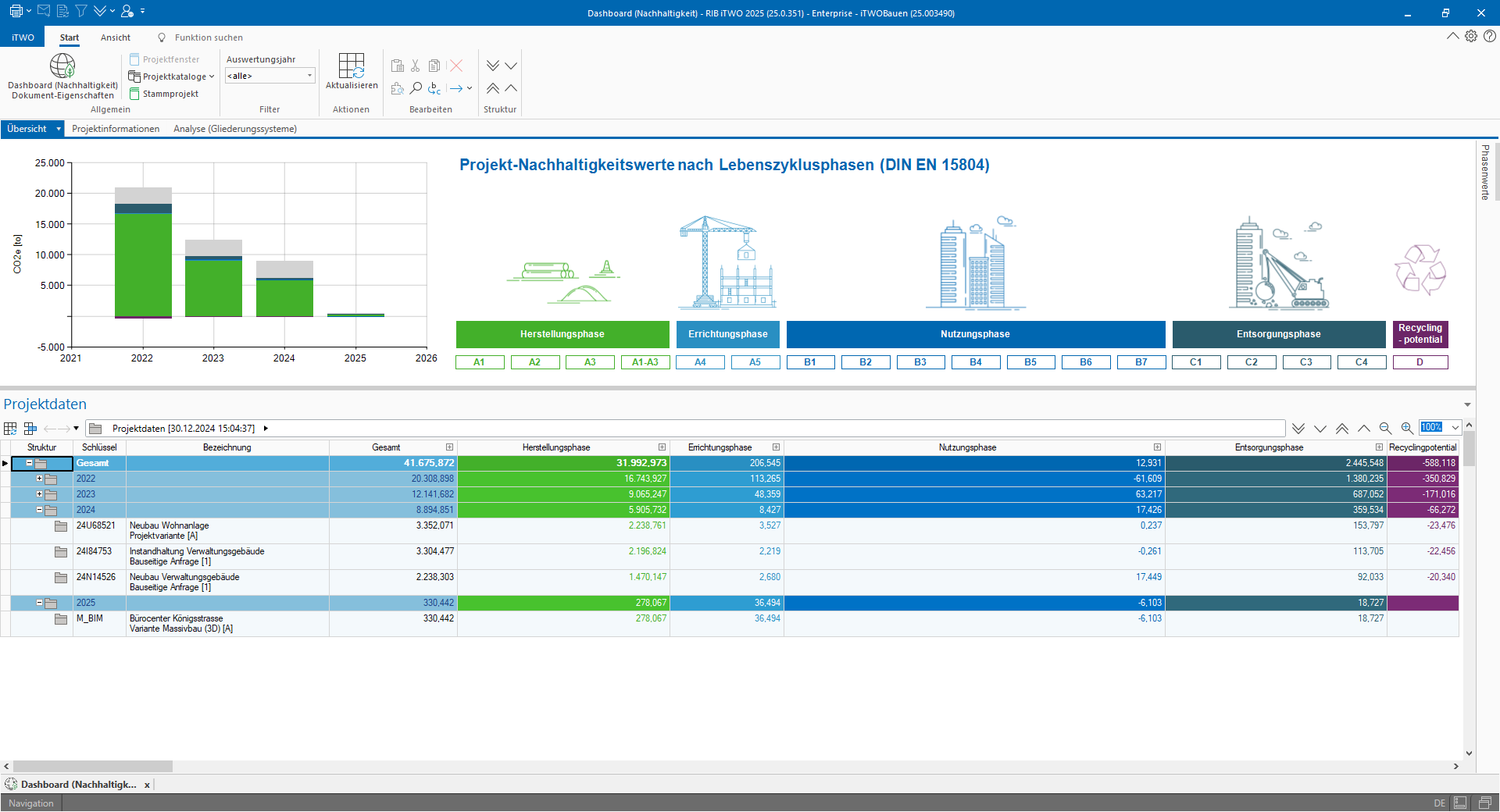Image resolution: width=1500 pixels, height=812 pixels.
Task: Zoom out of the Projektdaten table
Action: pyautogui.click(x=1385, y=428)
